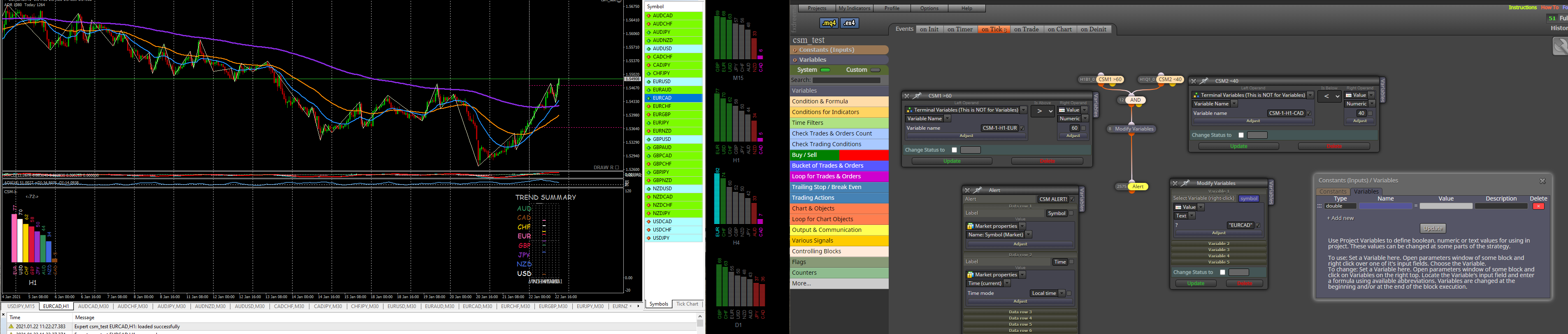The width and height of the screenshot is (1568, 334).
Task: Close the Constants (Inputs) / Variables dialog
Action: (1542, 181)
